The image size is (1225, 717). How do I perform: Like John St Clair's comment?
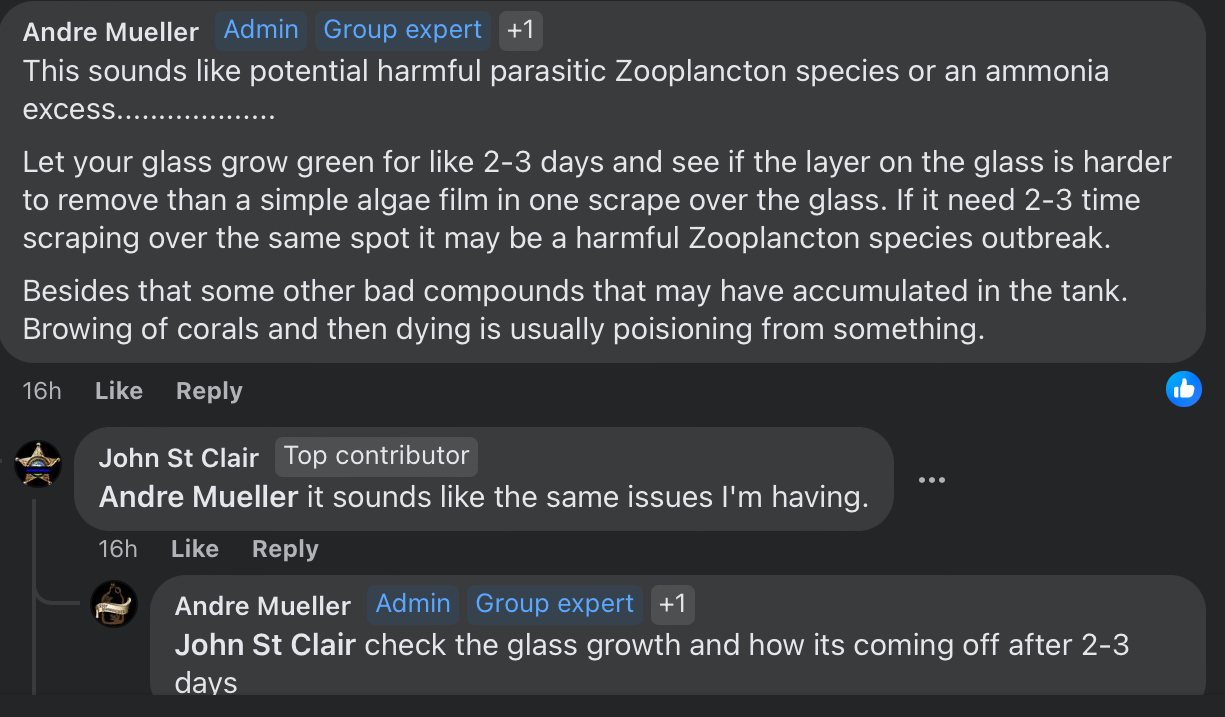pos(195,549)
